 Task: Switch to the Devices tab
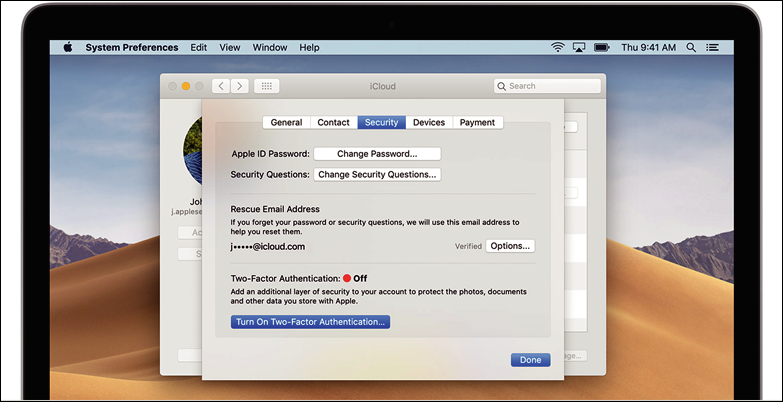tap(429, 122)
